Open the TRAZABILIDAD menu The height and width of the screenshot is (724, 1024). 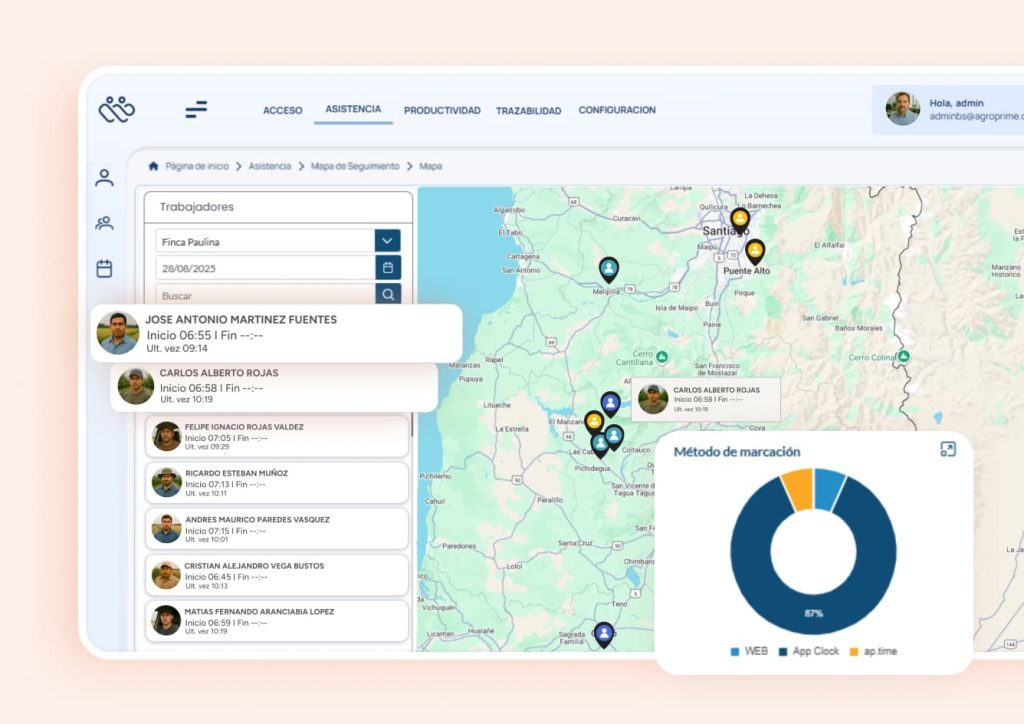pyautogui.click(x=528, y=111)
